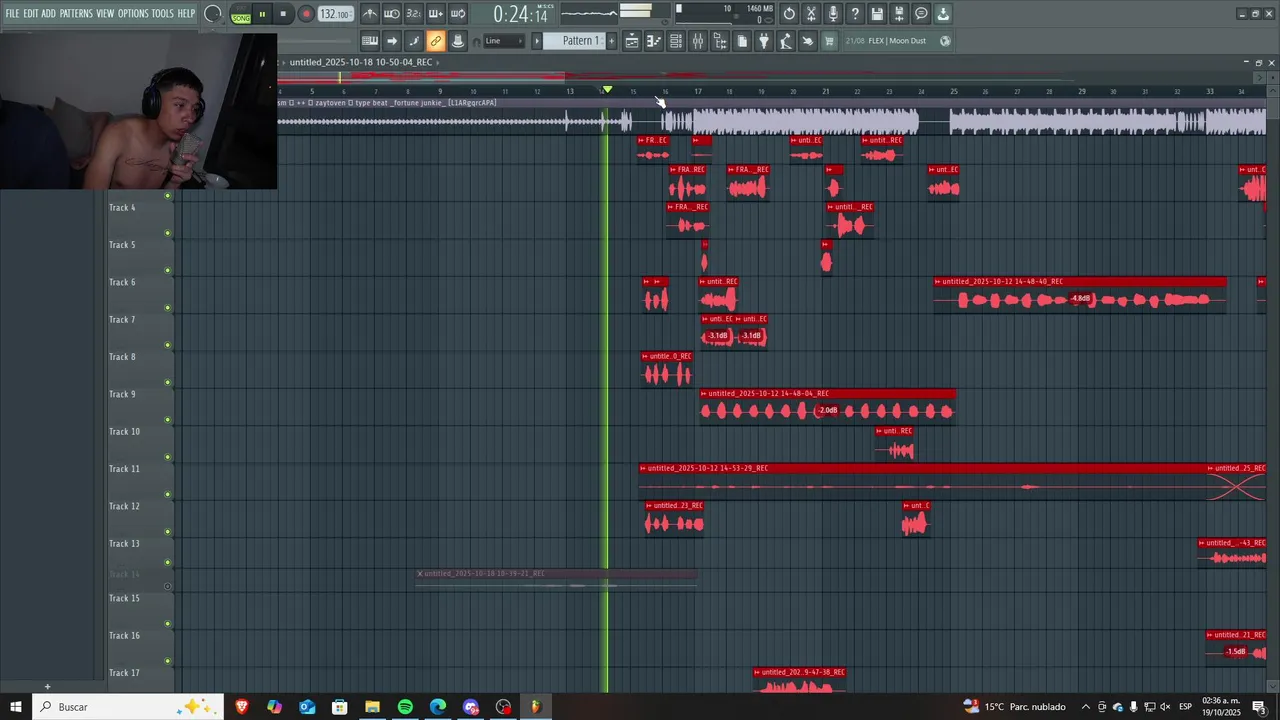Switch the PAT/SONG mode toggle
The width and height of the screenshot is (1280, 720).
coord(241,15)
